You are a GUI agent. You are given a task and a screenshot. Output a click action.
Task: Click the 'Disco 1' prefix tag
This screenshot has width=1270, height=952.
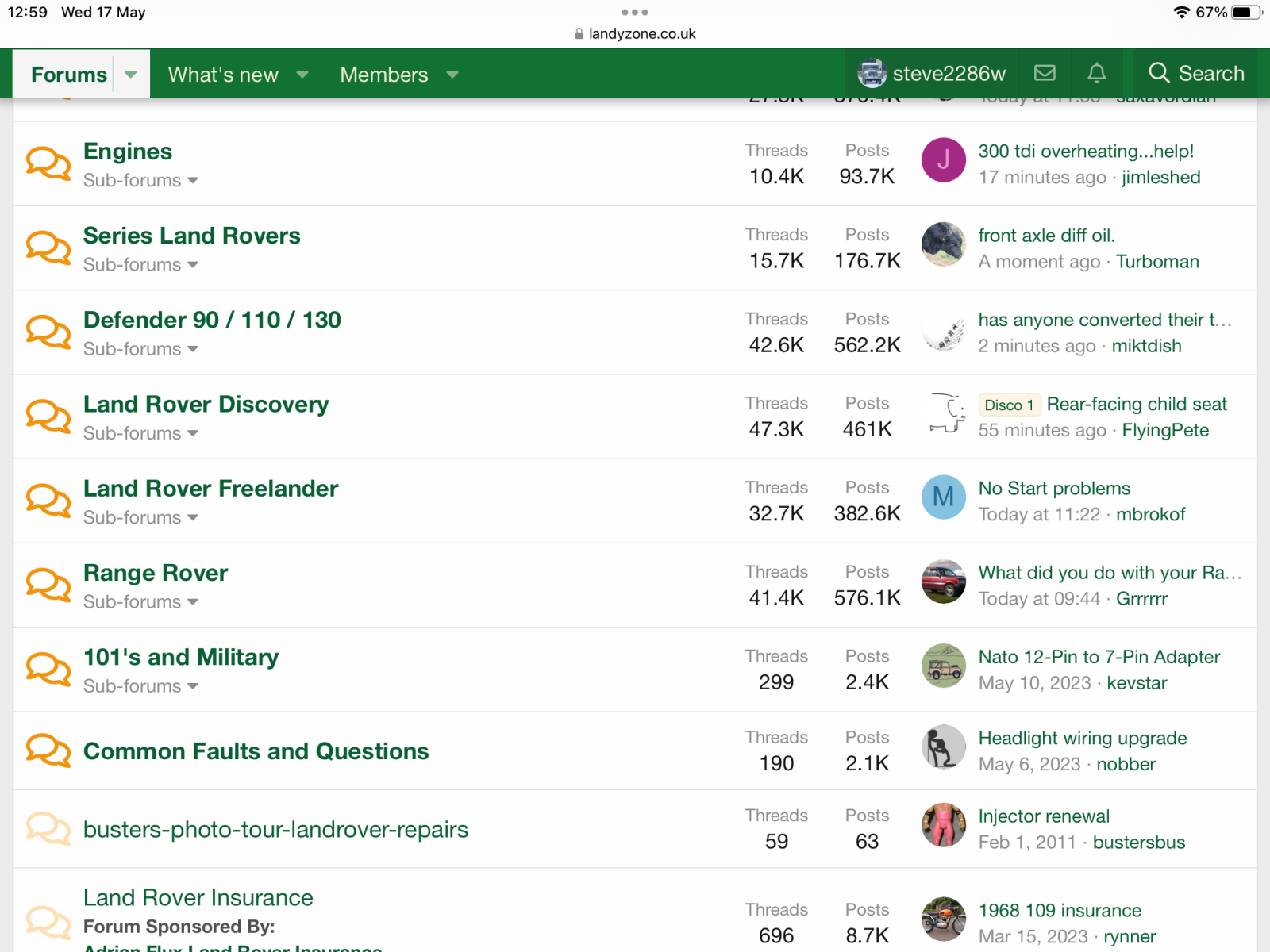[x=1009, y=405]
